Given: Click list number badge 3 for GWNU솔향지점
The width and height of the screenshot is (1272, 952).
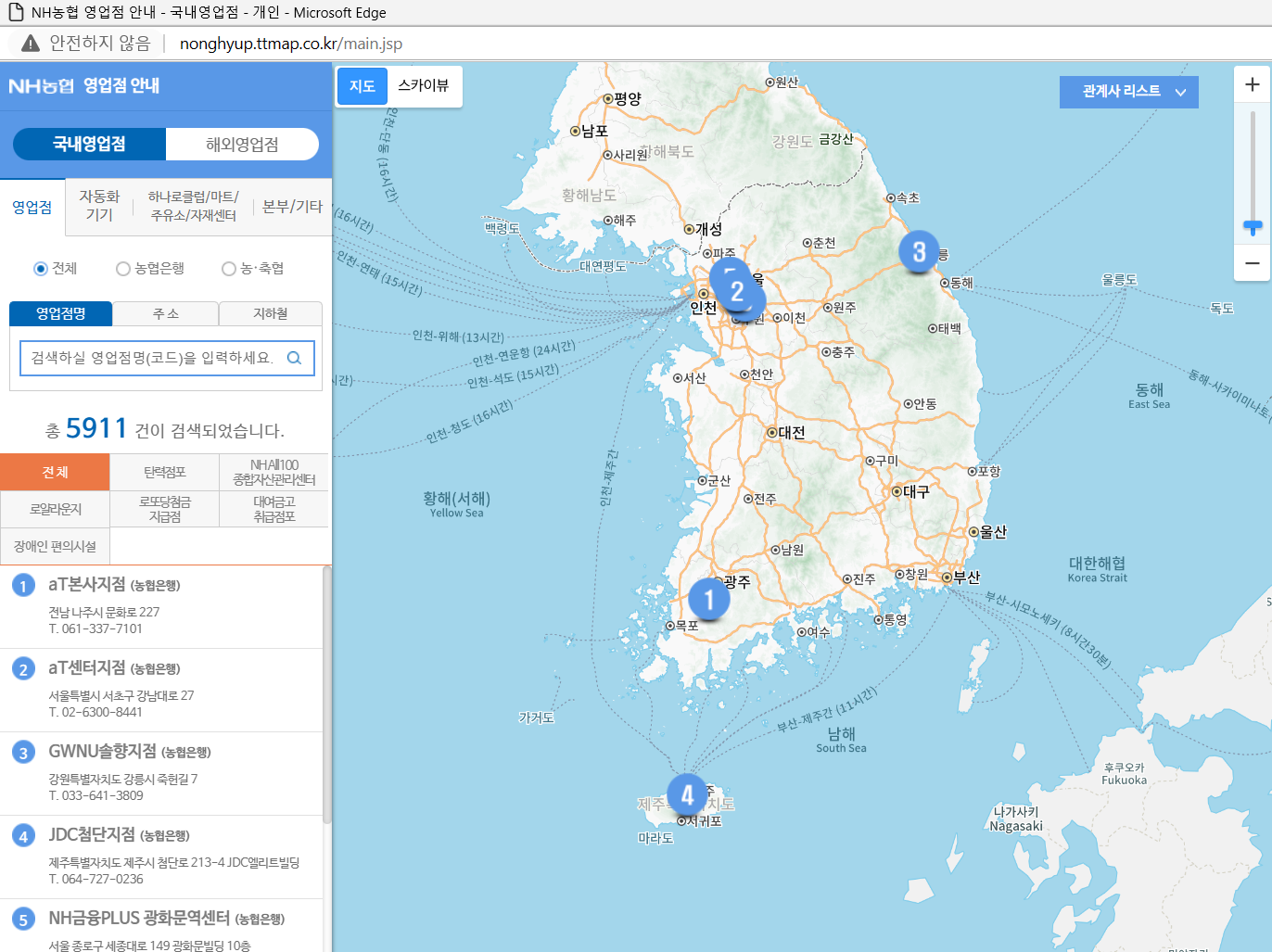Looking at the screenshot, I should 23,753.
